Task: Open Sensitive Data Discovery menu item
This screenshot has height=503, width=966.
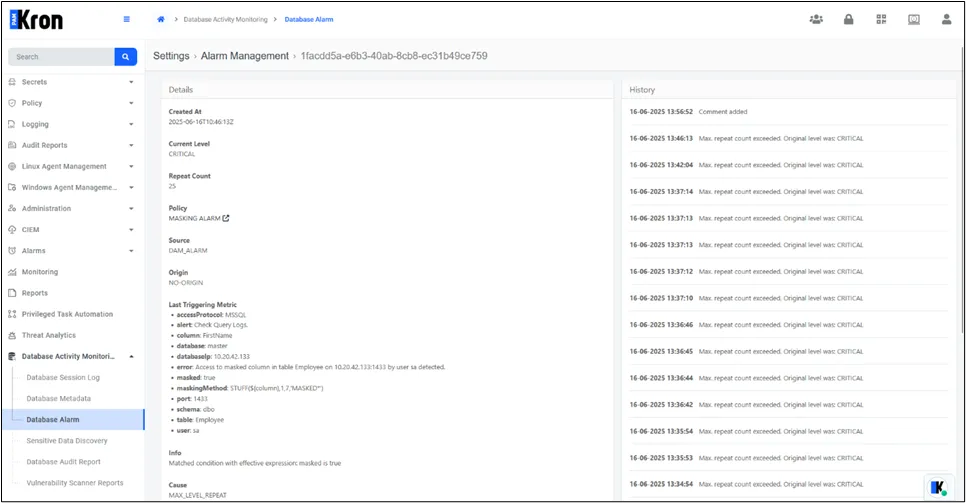Action: click(x=67, y=441)
